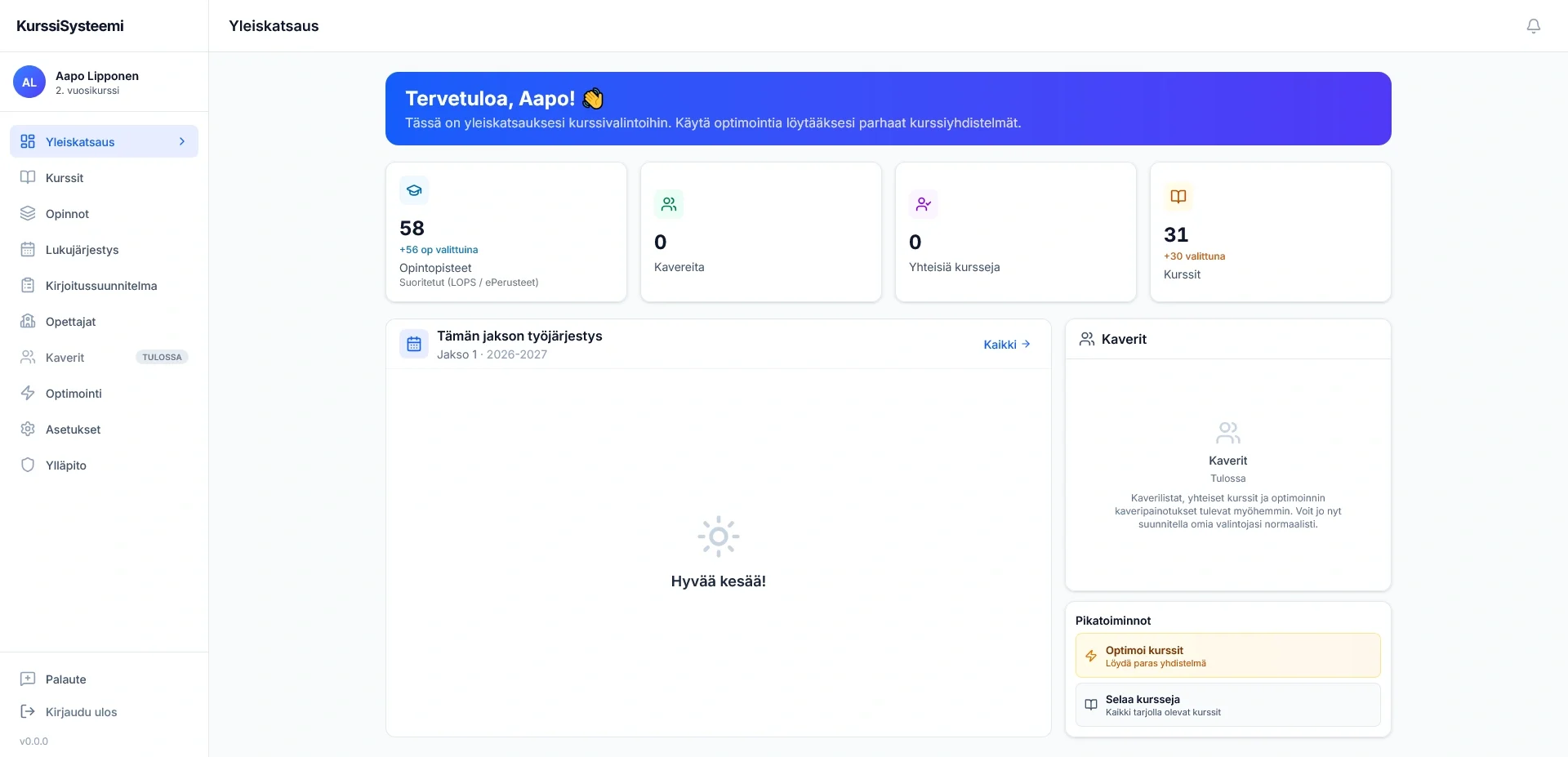Click the Yleiskatsaus grid icon in sidebar
Screen dimensions: 1568x757
[28, 141]
